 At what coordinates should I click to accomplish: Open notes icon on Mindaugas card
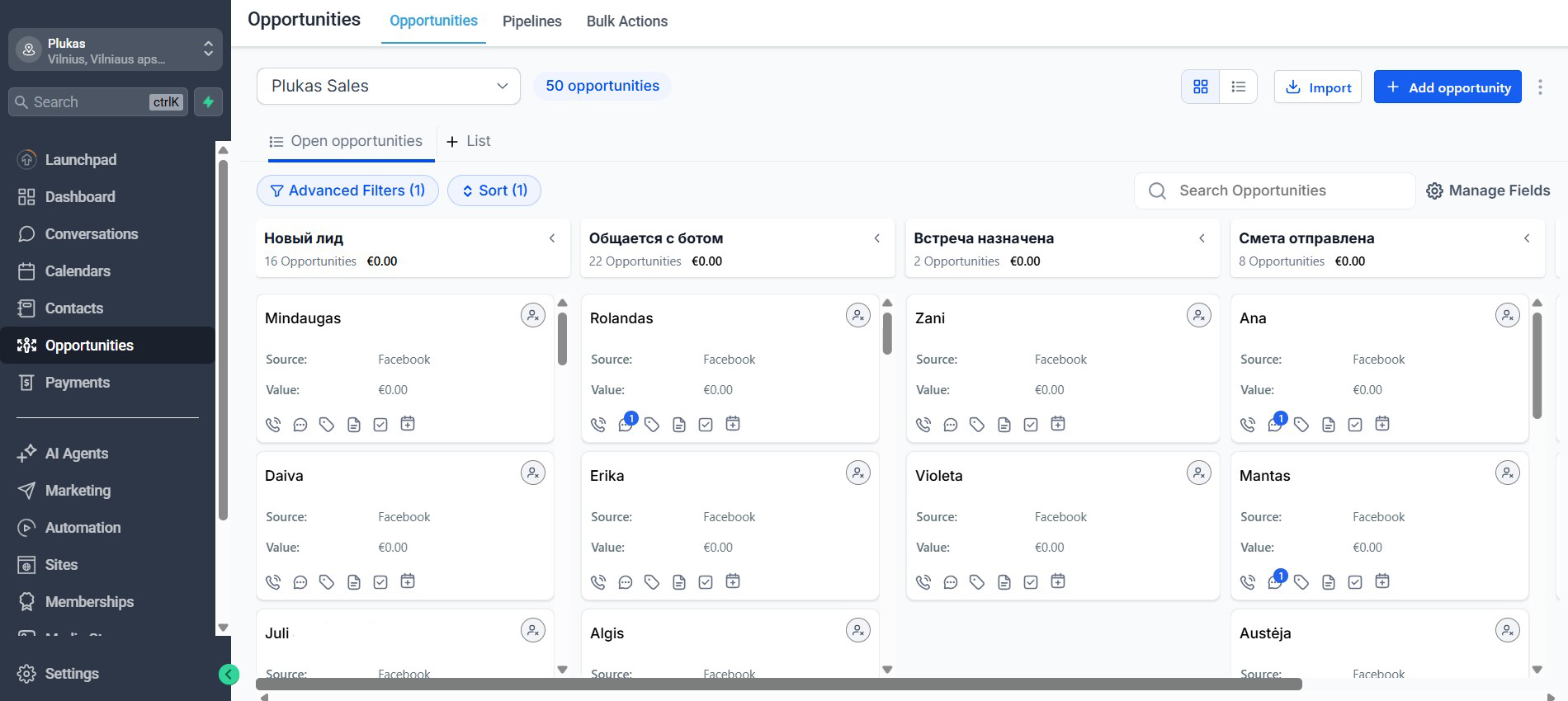tap(354, 425)
